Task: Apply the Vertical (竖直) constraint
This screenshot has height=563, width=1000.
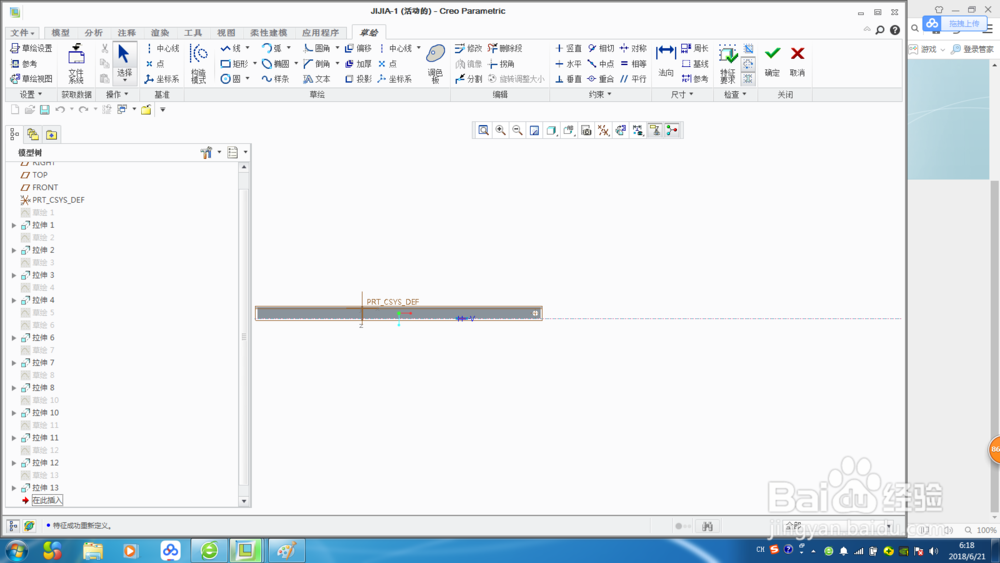Action: [568, 48]
